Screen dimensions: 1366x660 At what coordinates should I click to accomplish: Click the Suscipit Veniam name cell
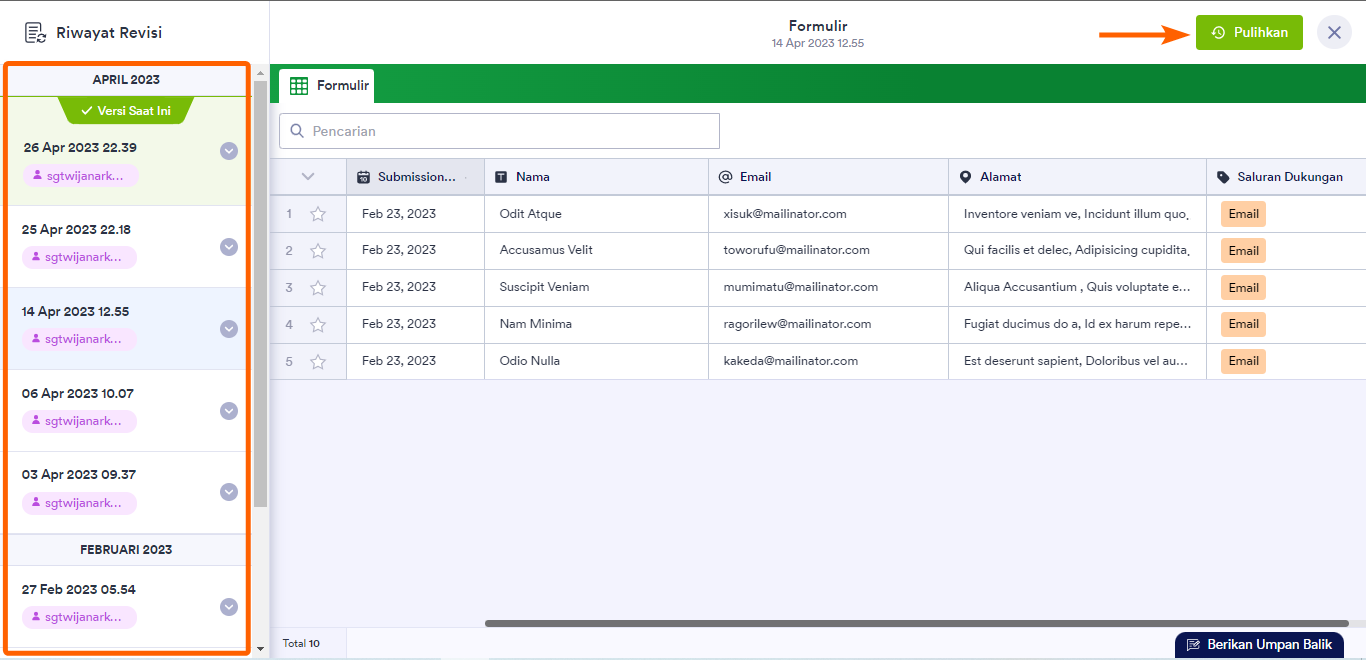pyautogui.click(x=596, y=288)
